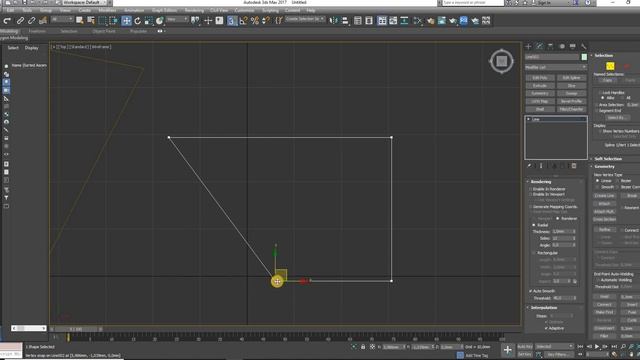
Task: Enable the Enable In Viewport checkbox
Action: coord(531,194)
